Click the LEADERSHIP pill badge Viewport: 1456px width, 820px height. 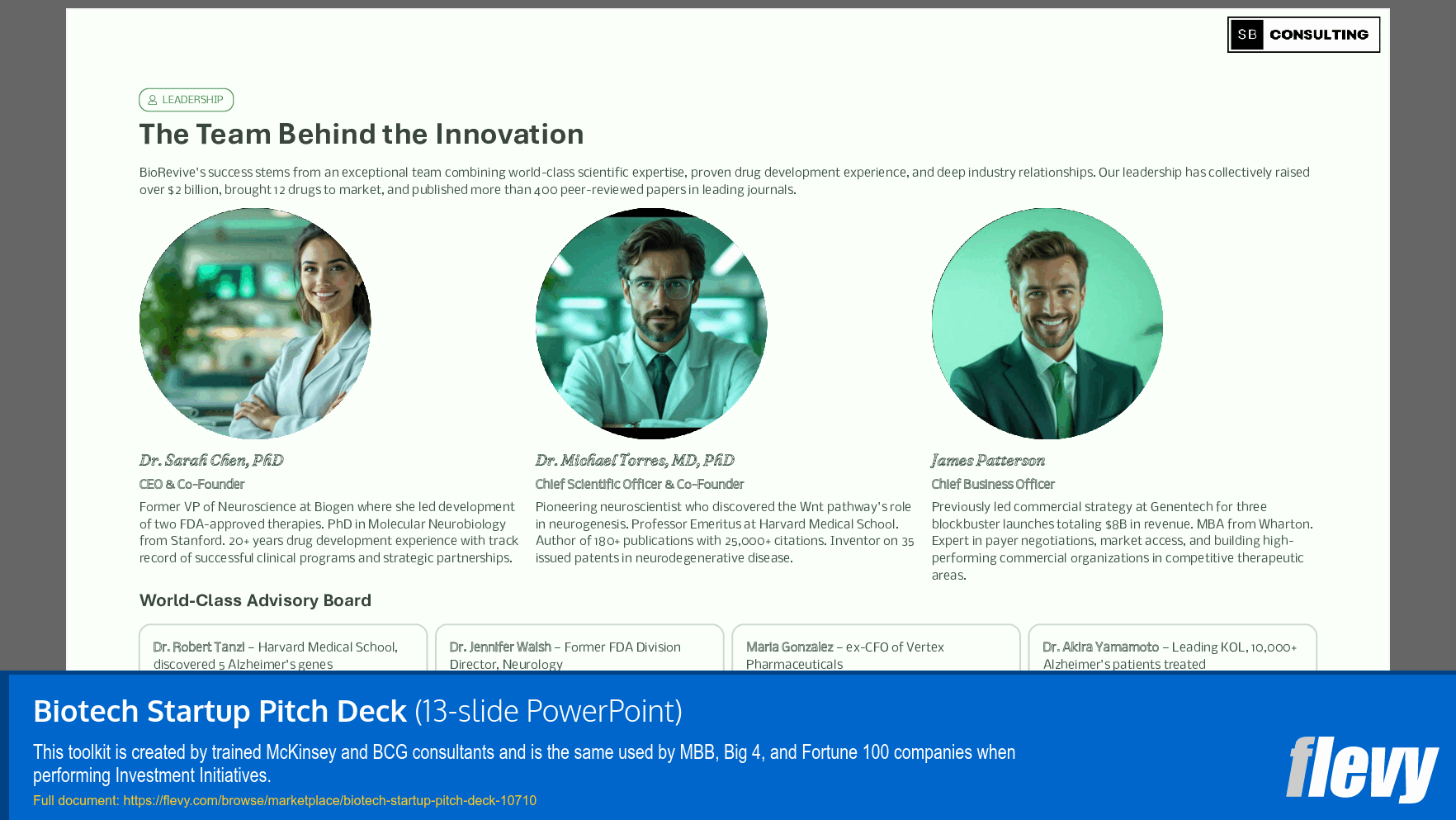coord(186,100)
